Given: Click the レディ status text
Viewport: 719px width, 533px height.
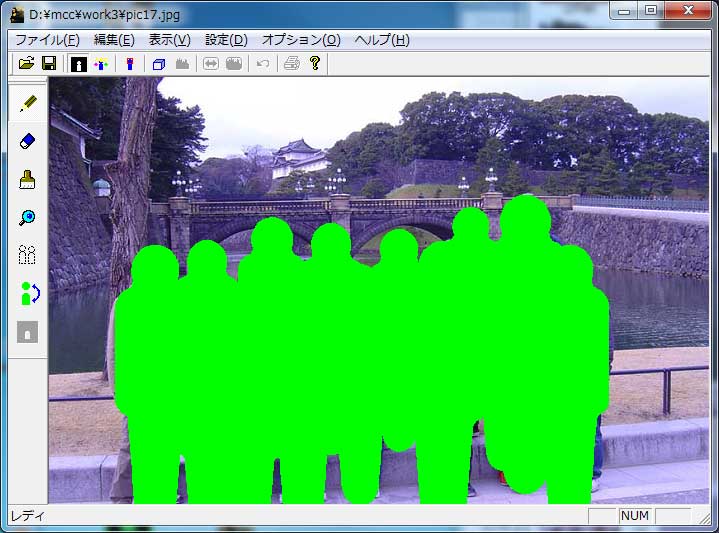Looking at the screenshot, I should click(28, 516).
